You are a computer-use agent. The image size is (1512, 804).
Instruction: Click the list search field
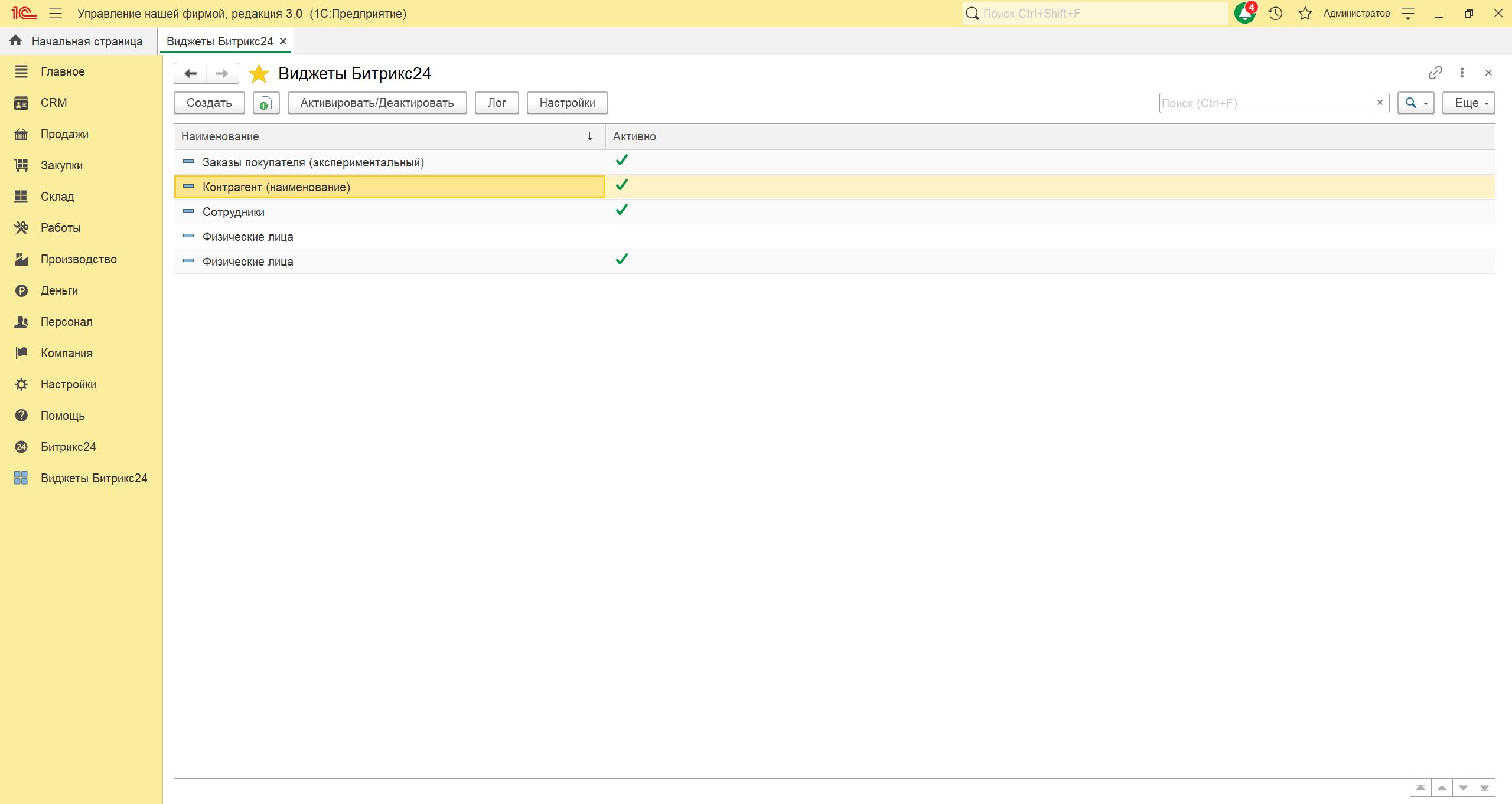1264,103
